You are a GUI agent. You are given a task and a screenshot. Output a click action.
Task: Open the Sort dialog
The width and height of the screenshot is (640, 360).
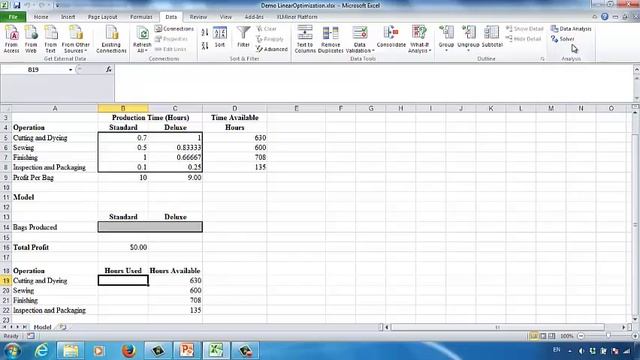pos(220,38)
